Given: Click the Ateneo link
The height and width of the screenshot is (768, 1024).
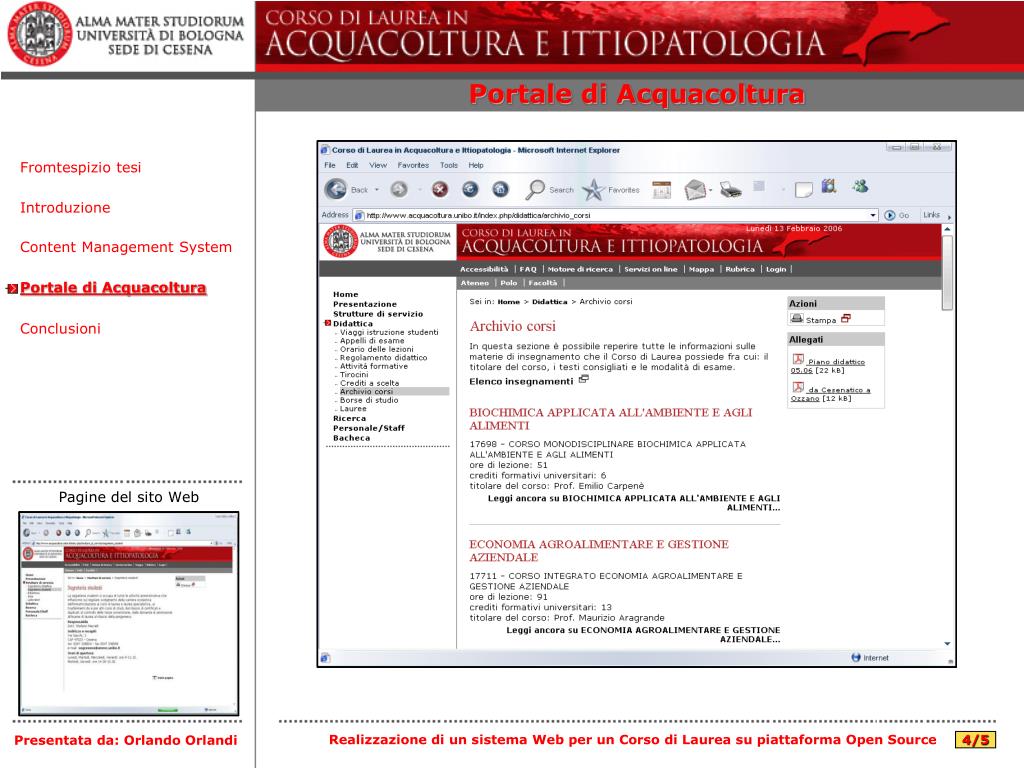Looking at the screenshot, I should 475,283.
